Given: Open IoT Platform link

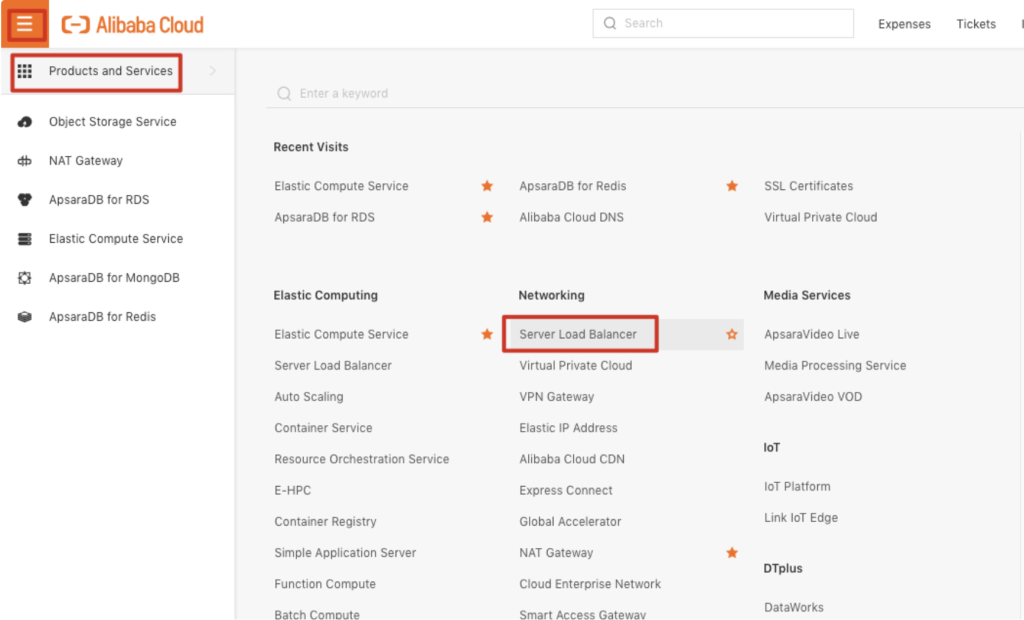Looking at the screenshot, I should pyautogui.click(x=797, y=487).
